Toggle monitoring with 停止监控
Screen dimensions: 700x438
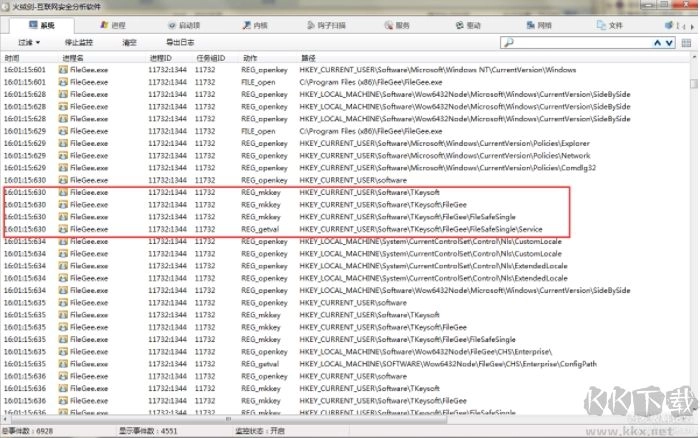(78, 44)
